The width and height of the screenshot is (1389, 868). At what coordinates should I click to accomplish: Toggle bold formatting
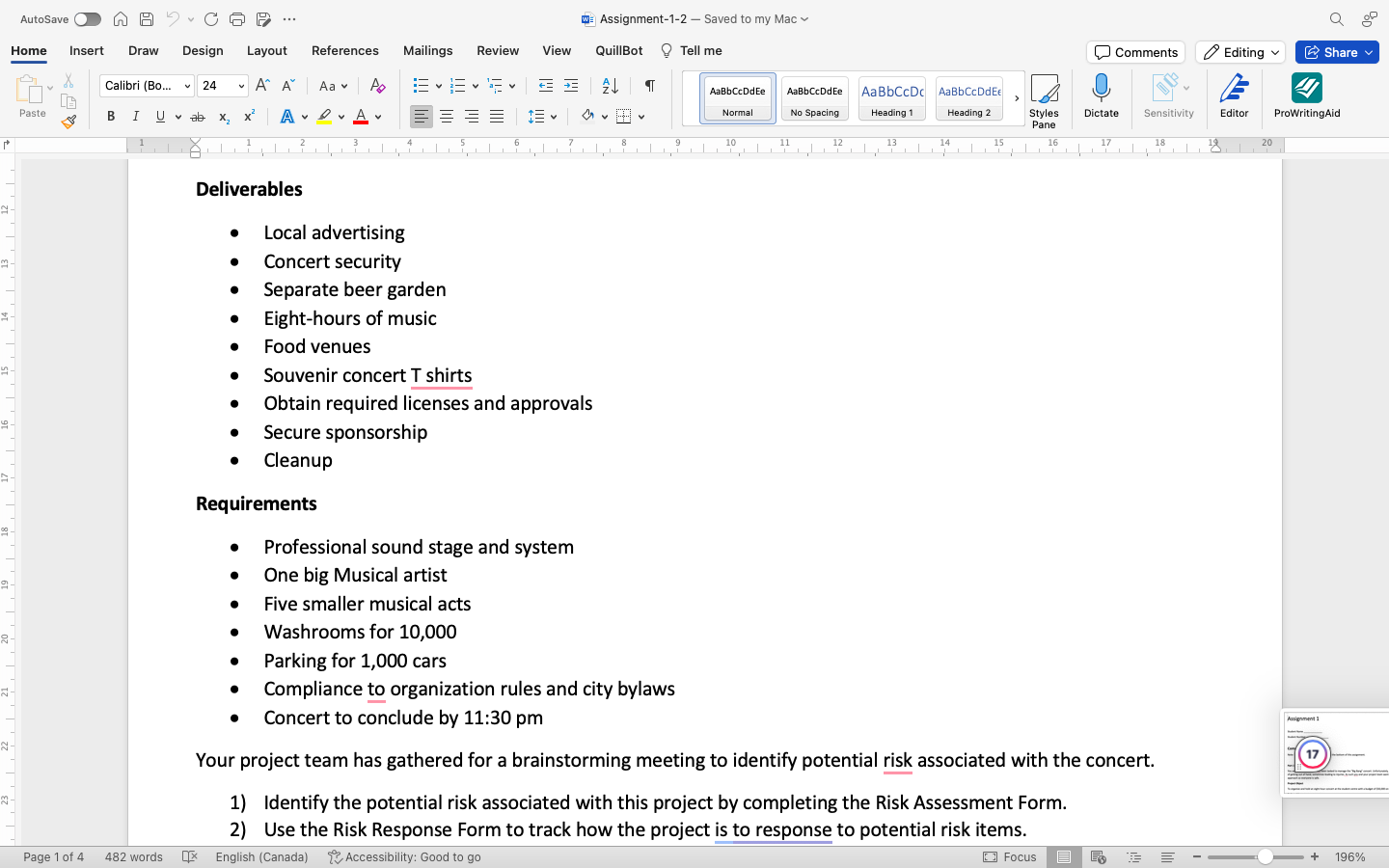point(110,116)
